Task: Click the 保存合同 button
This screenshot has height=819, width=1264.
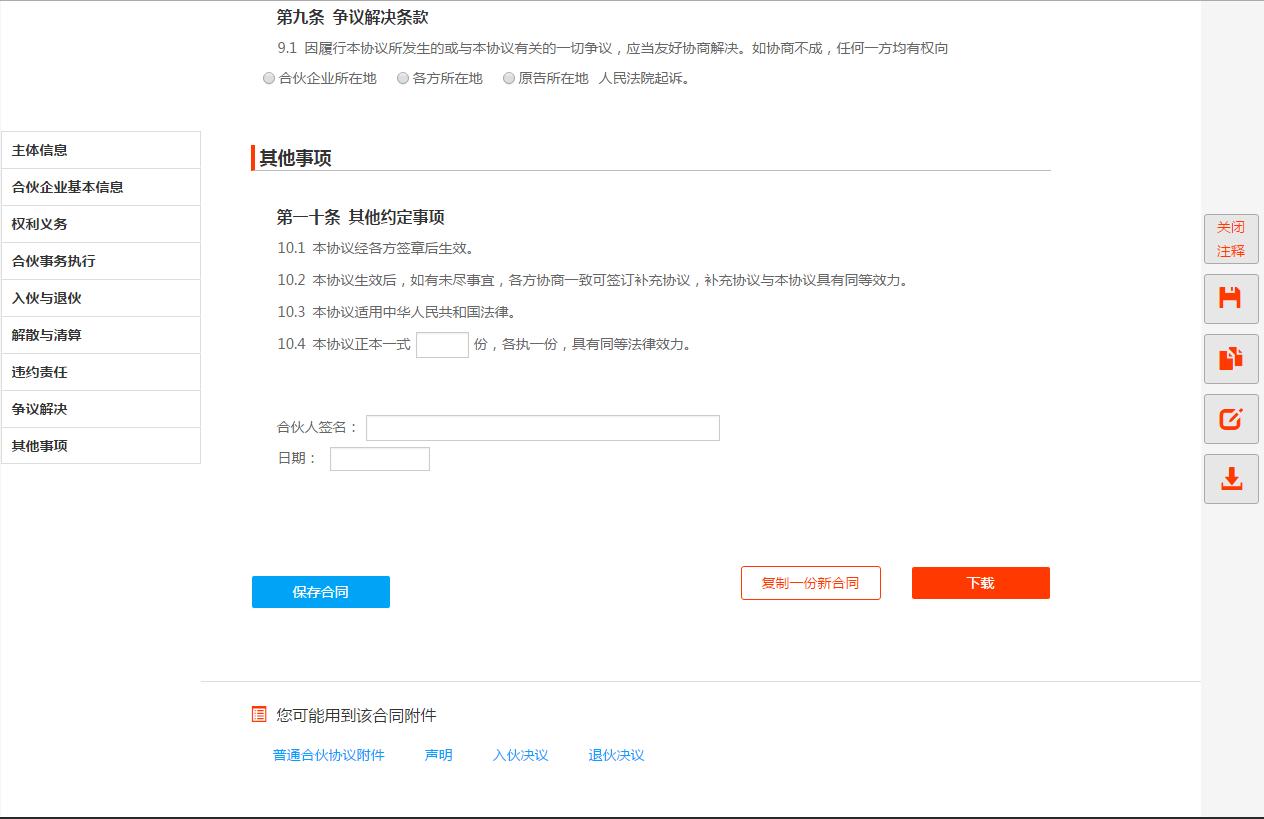Action: 320,591
